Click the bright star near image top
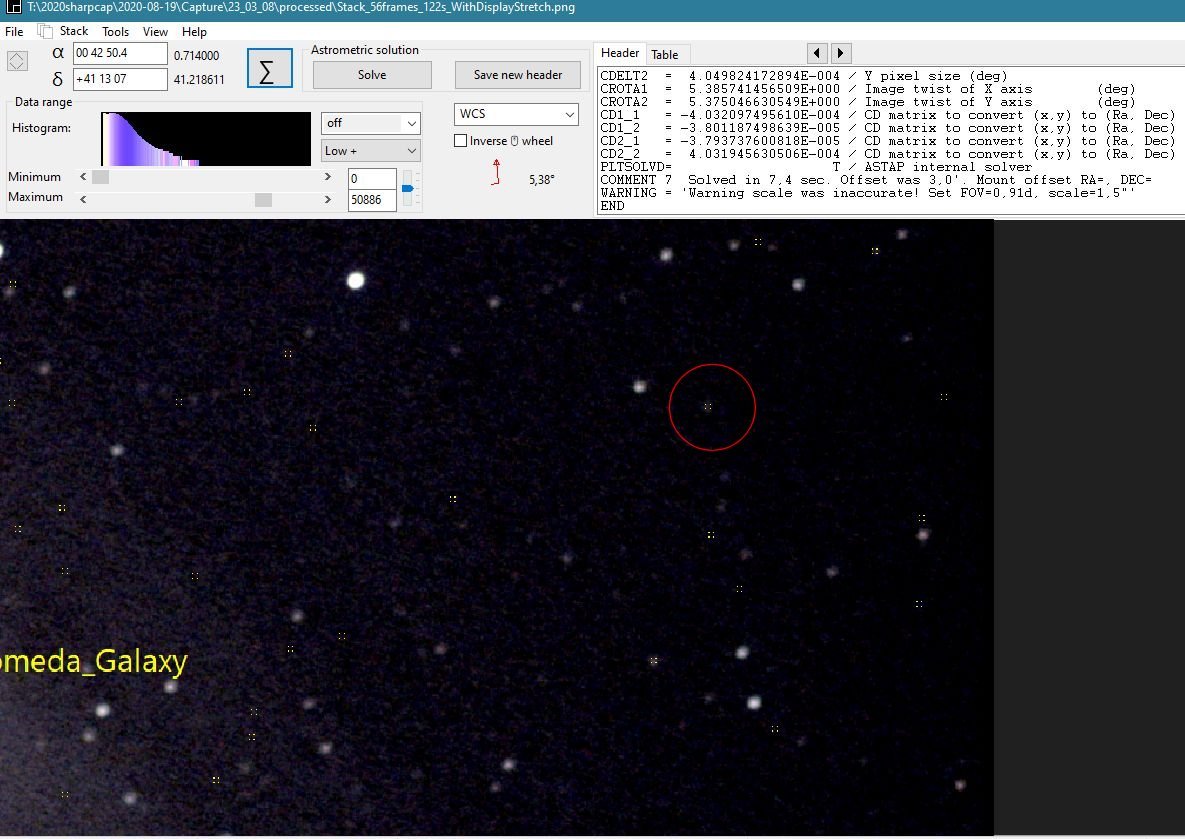 pos(355,280)
